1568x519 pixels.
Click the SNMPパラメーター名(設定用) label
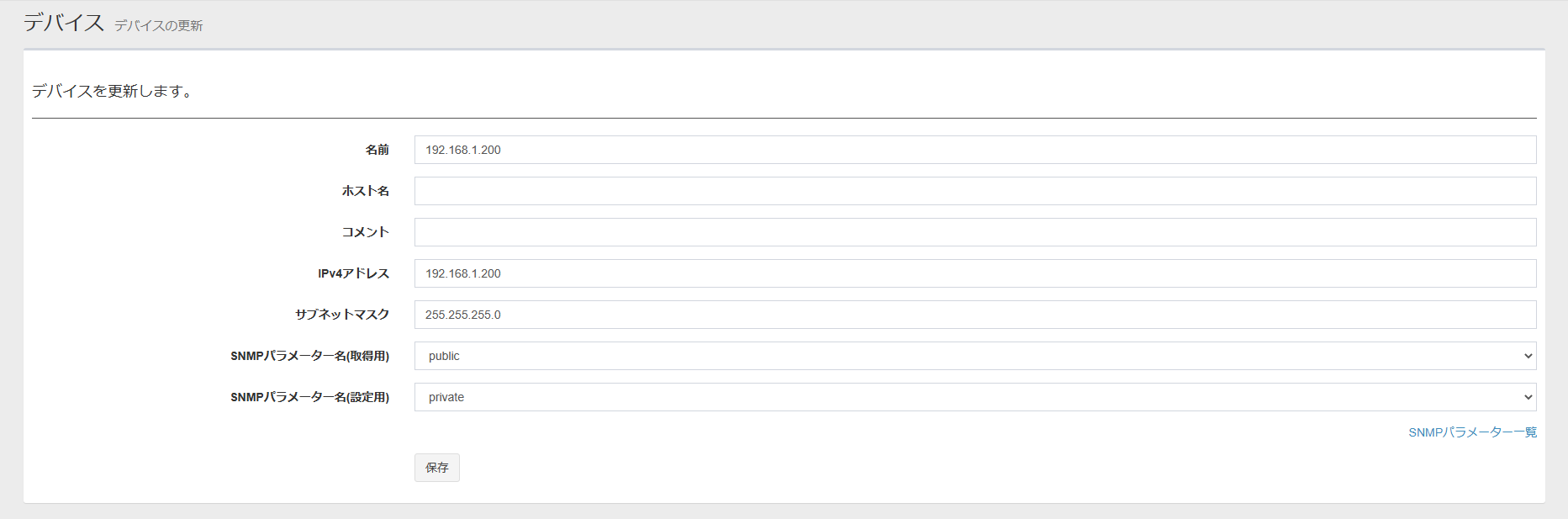click(x=309, y=397)
